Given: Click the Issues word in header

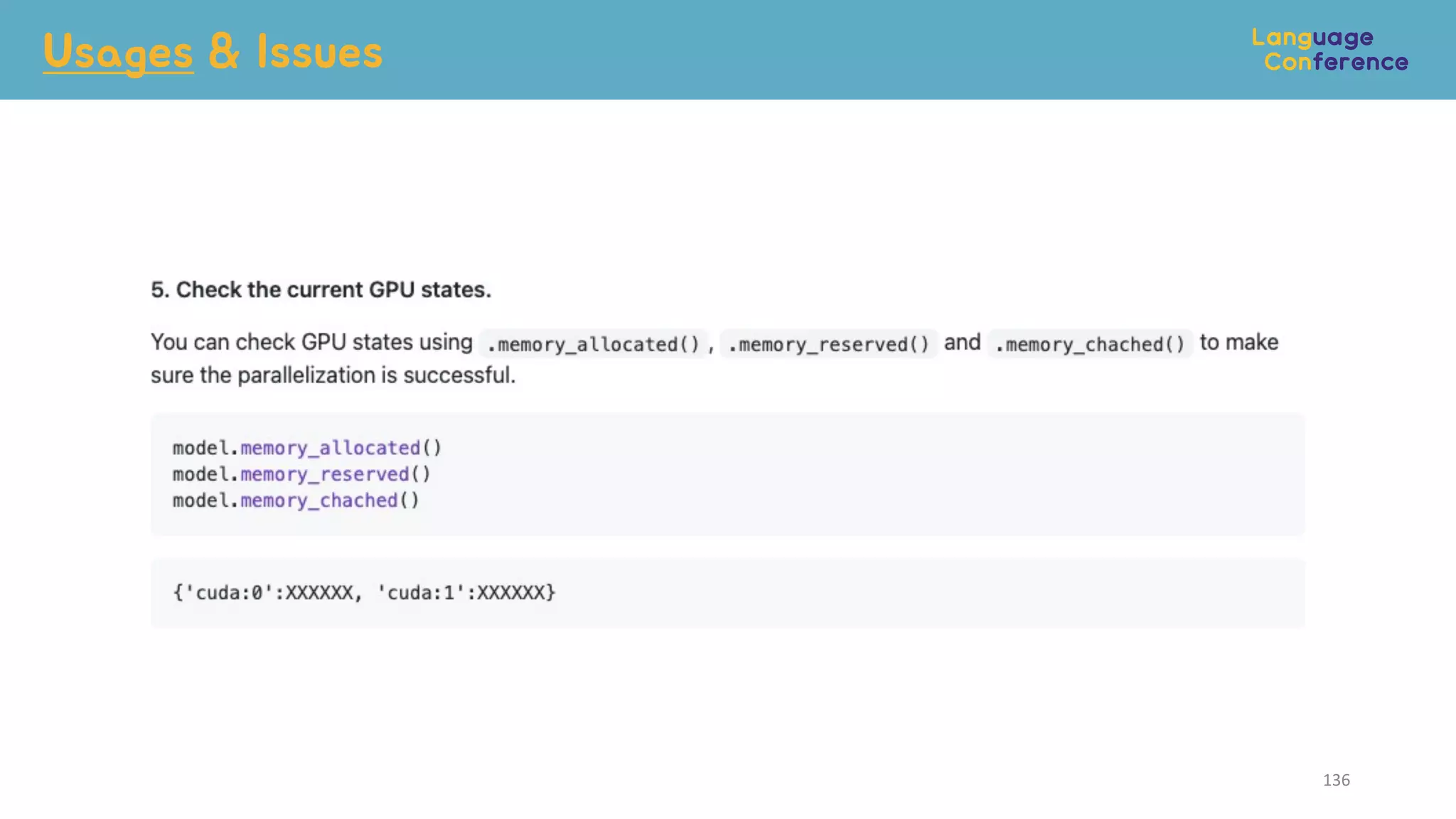Looking at the screenshot, I should click(319, 52).
